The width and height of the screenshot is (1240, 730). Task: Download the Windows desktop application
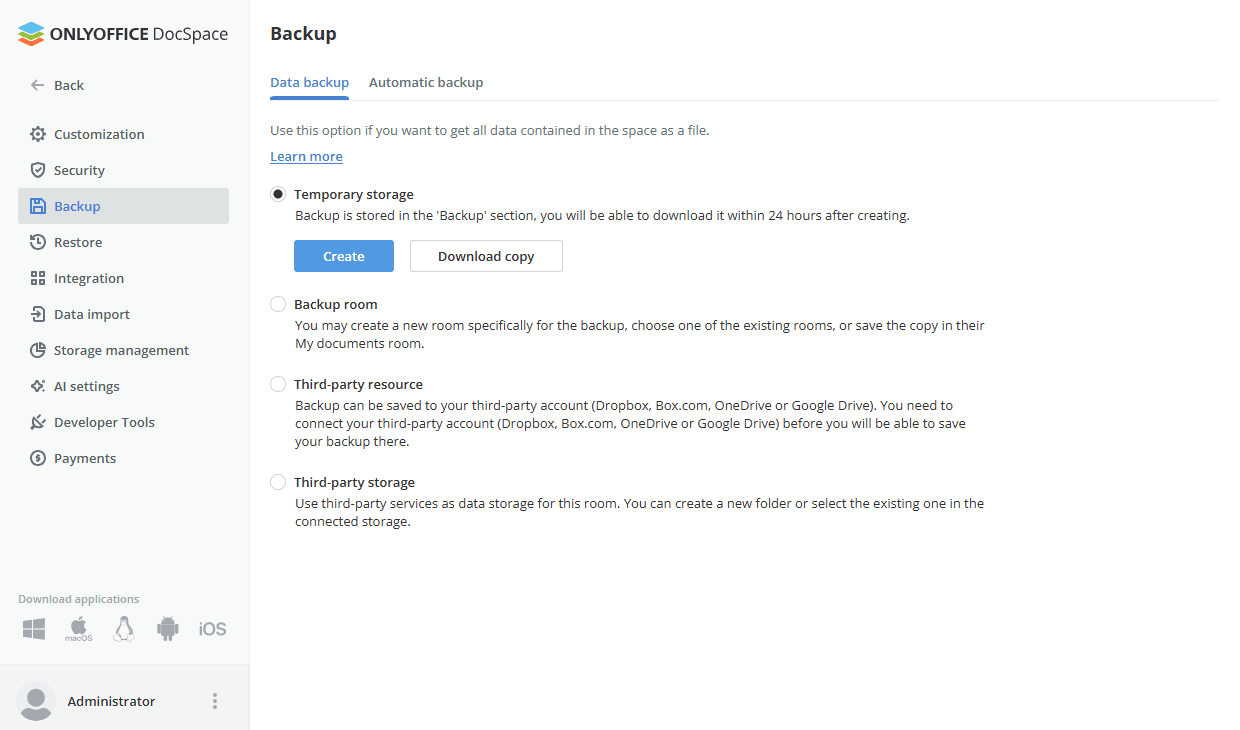(33, 628)
